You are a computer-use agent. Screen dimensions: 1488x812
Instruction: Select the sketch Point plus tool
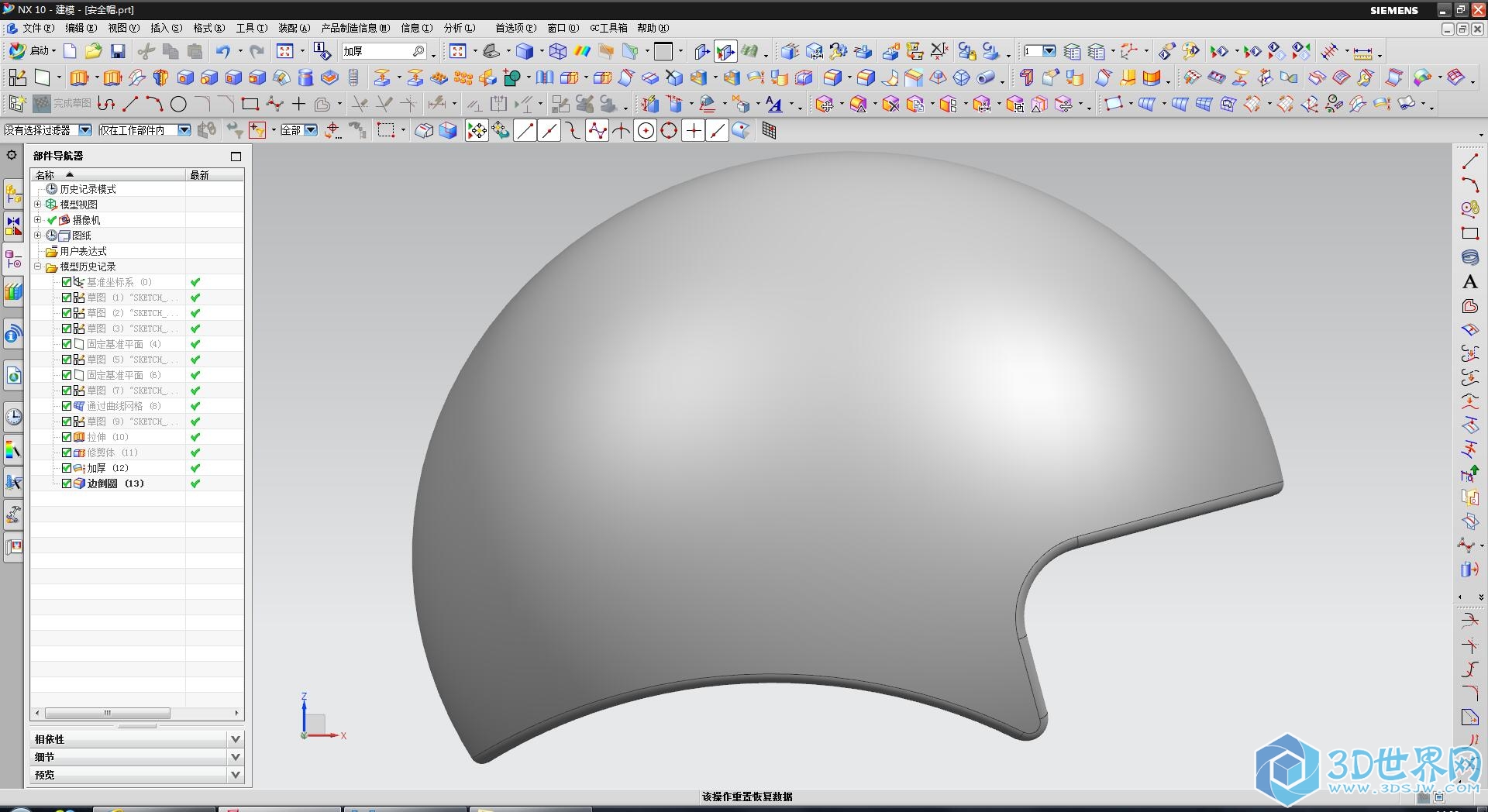[x=298, y=104]
